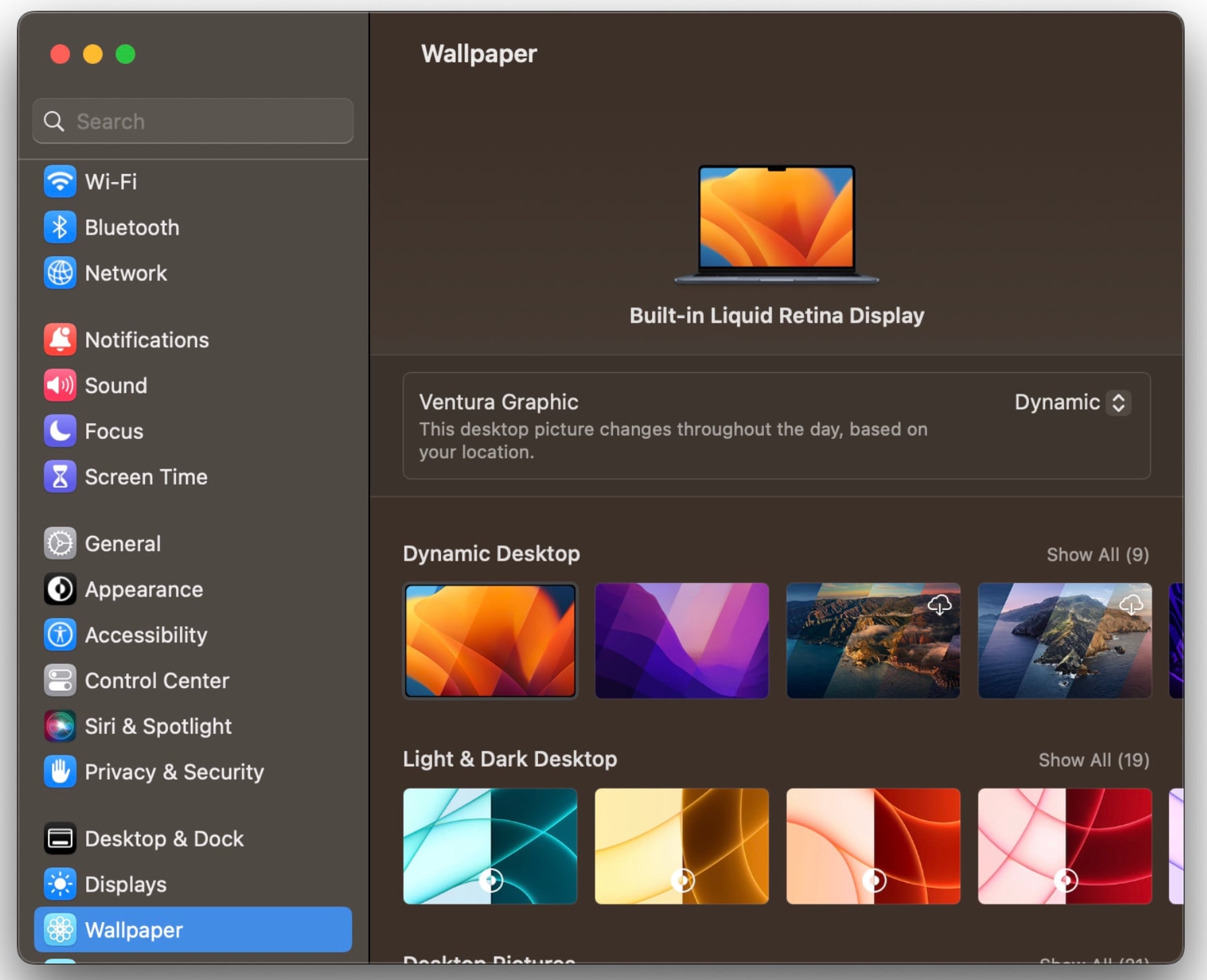Navigate to General settings pane
The image size is (1207, 980).
193,543
